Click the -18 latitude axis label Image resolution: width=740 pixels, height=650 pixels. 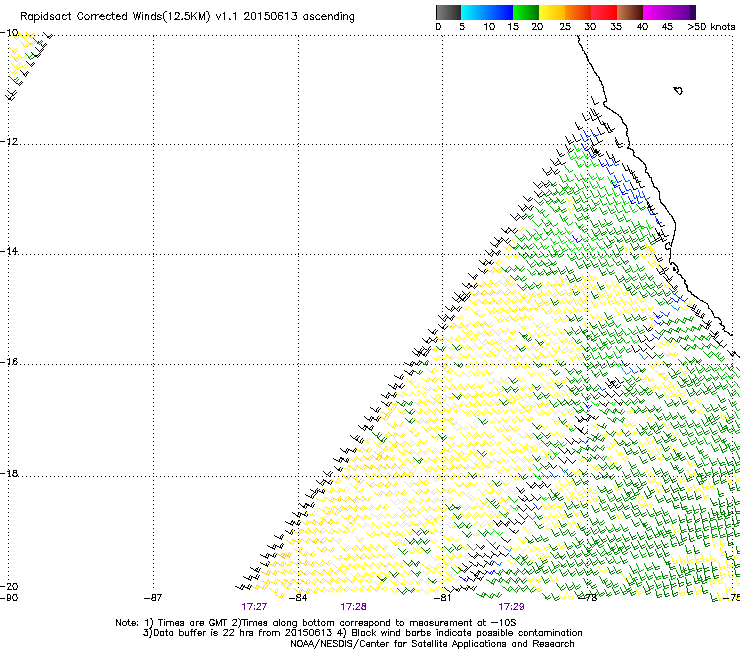point(9,473)
